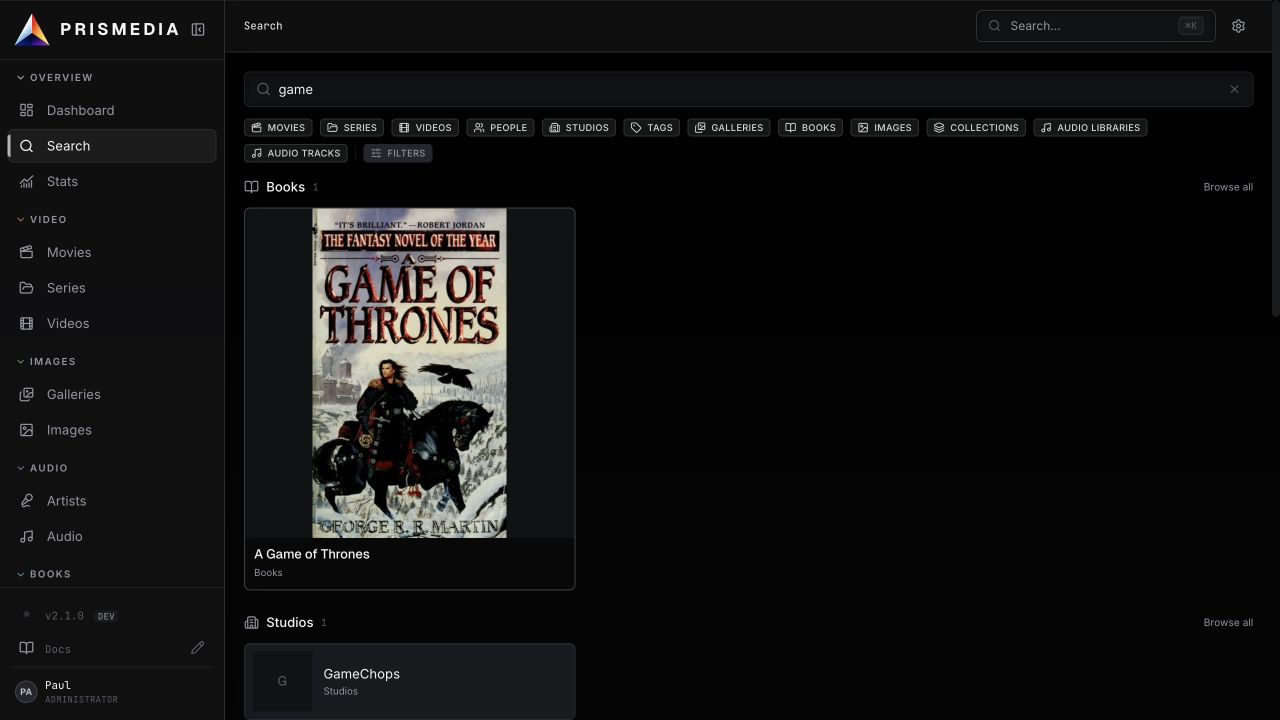Collapse the Books sidebar section

pos(44,574)
